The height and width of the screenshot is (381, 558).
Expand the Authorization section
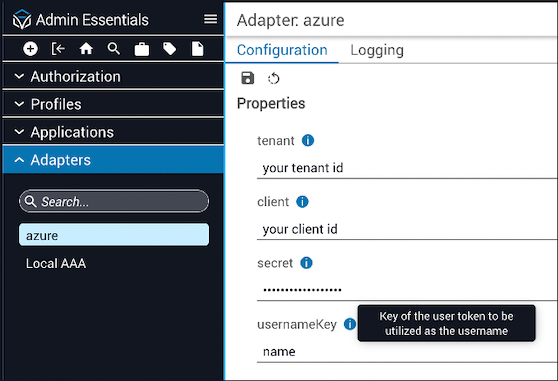tap(113, 76)
